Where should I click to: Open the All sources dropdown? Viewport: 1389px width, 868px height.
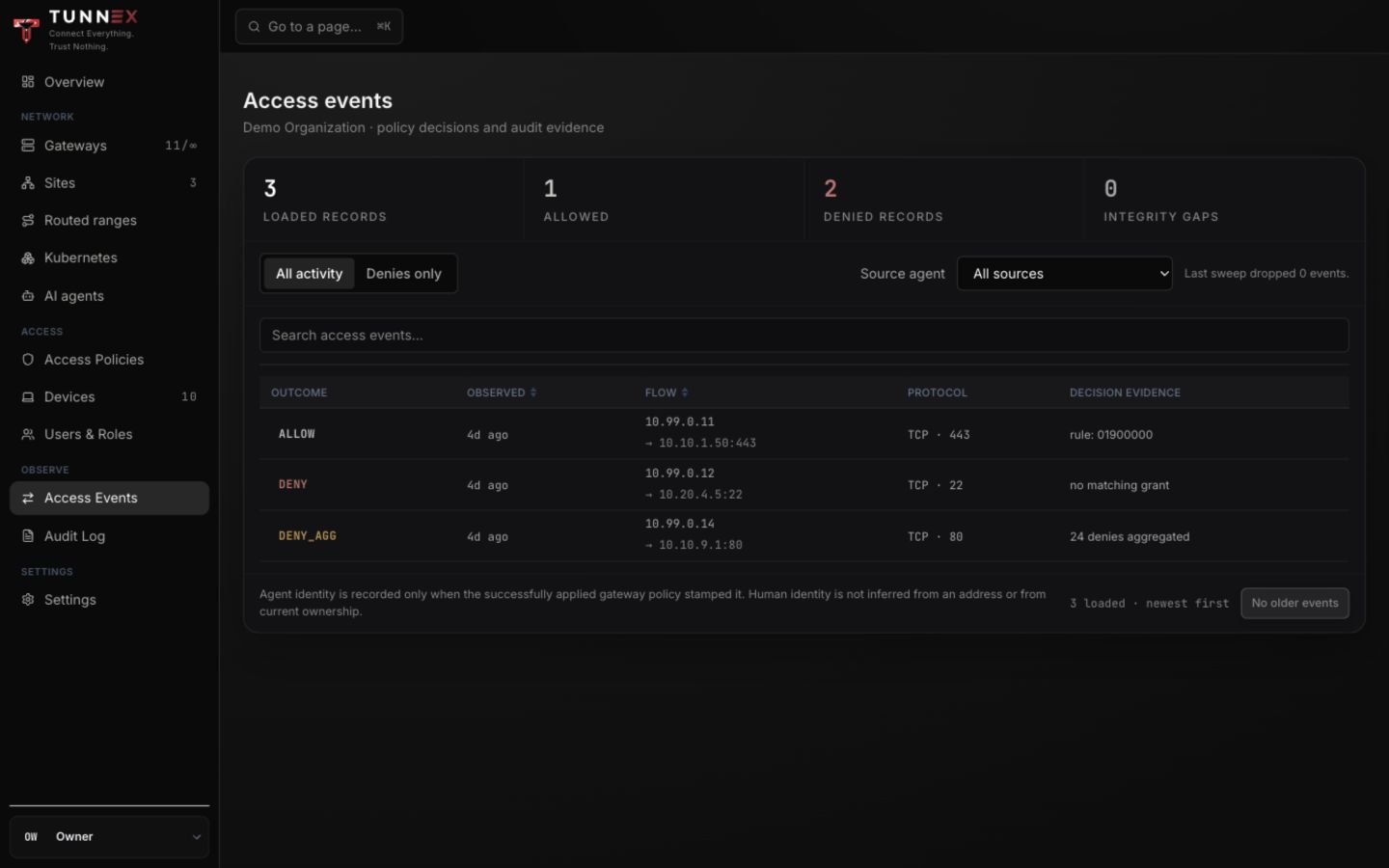pos(1064,274)
